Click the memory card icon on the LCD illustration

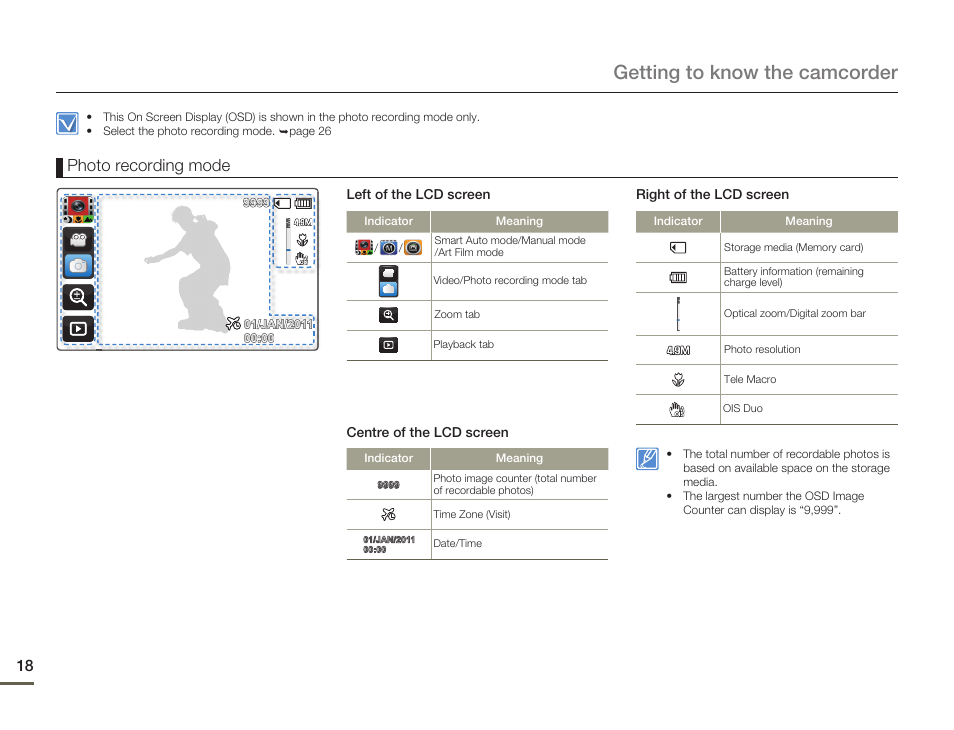[x=282, y=203]
